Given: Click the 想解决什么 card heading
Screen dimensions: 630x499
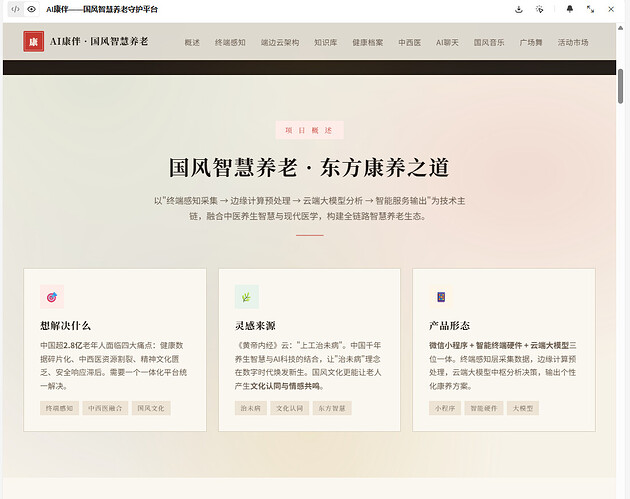Looking at the screenshot, I should pyautogui.click(x=65, y=325).
